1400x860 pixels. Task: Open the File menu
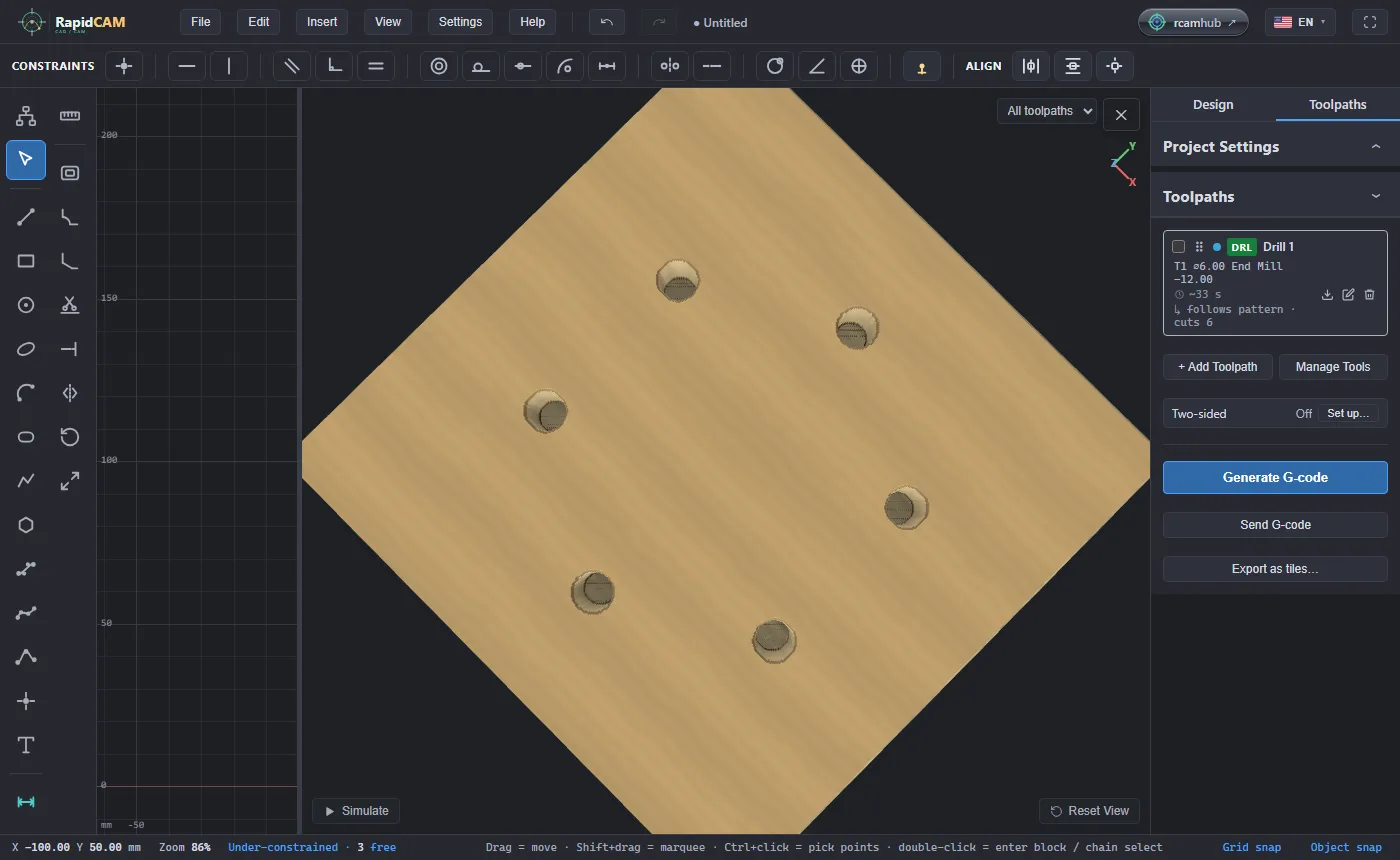(x=200, y=22)
